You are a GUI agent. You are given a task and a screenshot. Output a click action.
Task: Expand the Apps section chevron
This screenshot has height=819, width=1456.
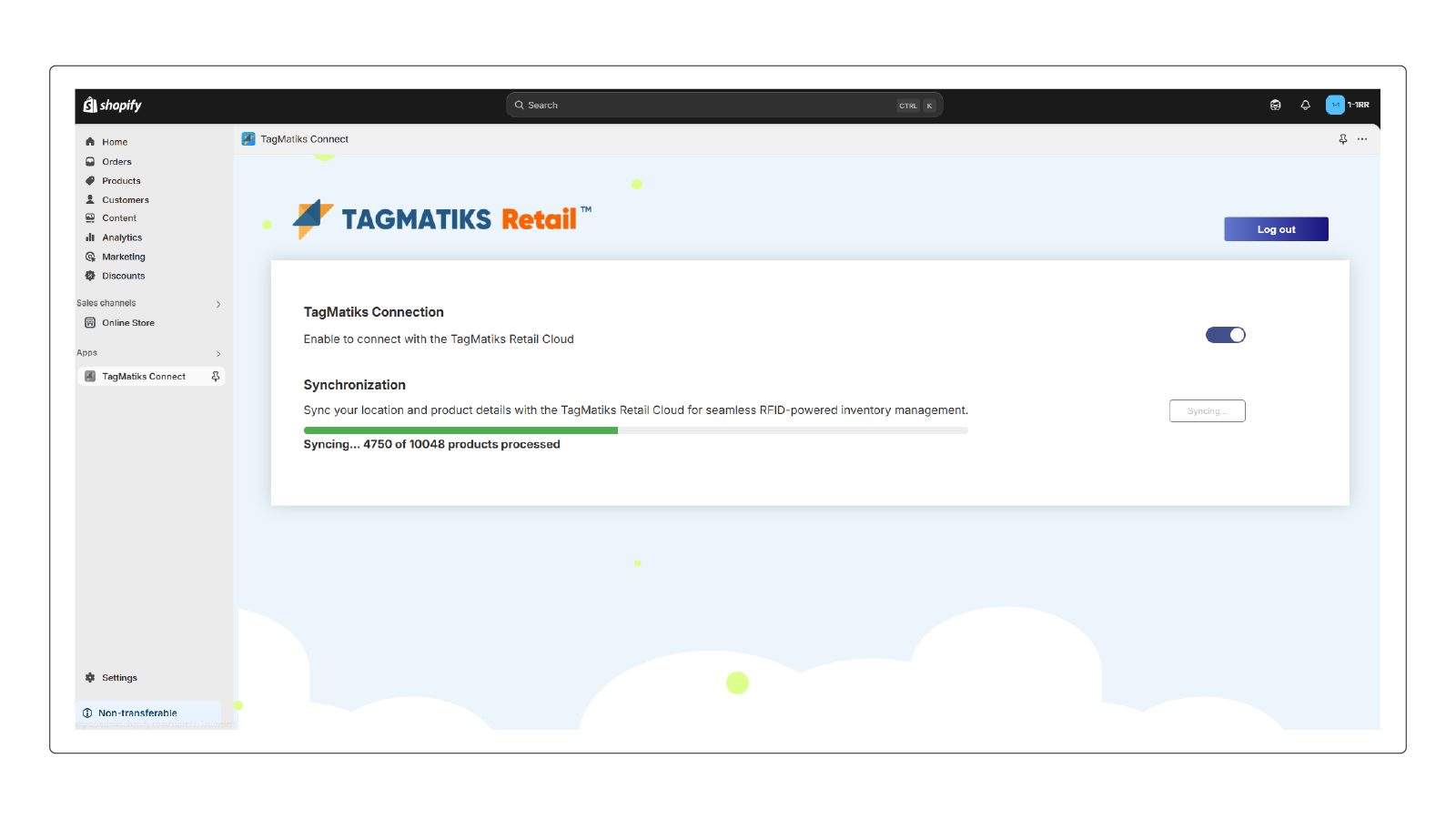pos(218,353)
